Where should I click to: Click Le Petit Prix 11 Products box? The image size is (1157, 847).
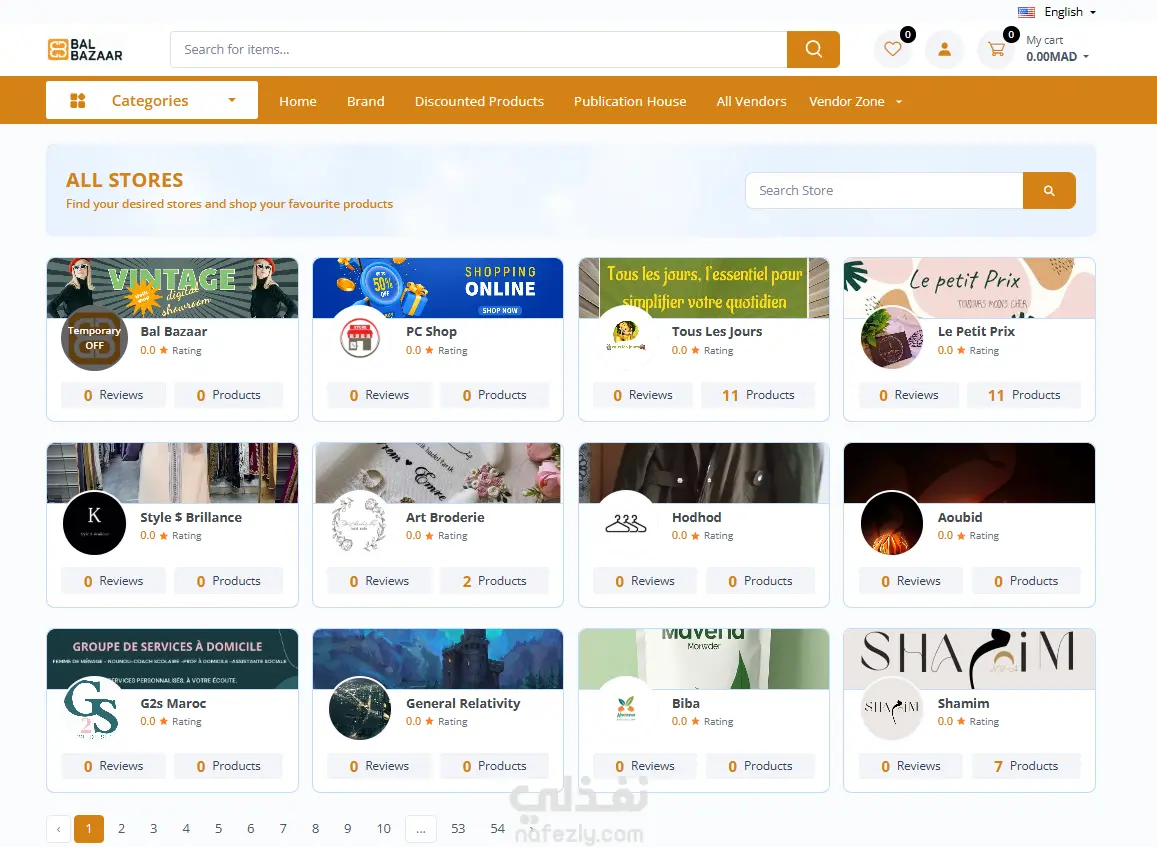coord(1024,395)
